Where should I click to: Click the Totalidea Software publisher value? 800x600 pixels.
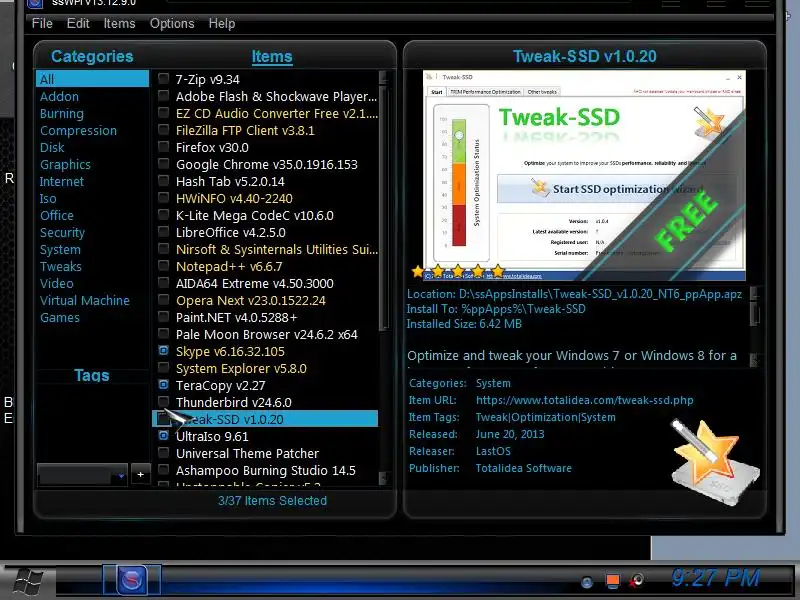523,468
